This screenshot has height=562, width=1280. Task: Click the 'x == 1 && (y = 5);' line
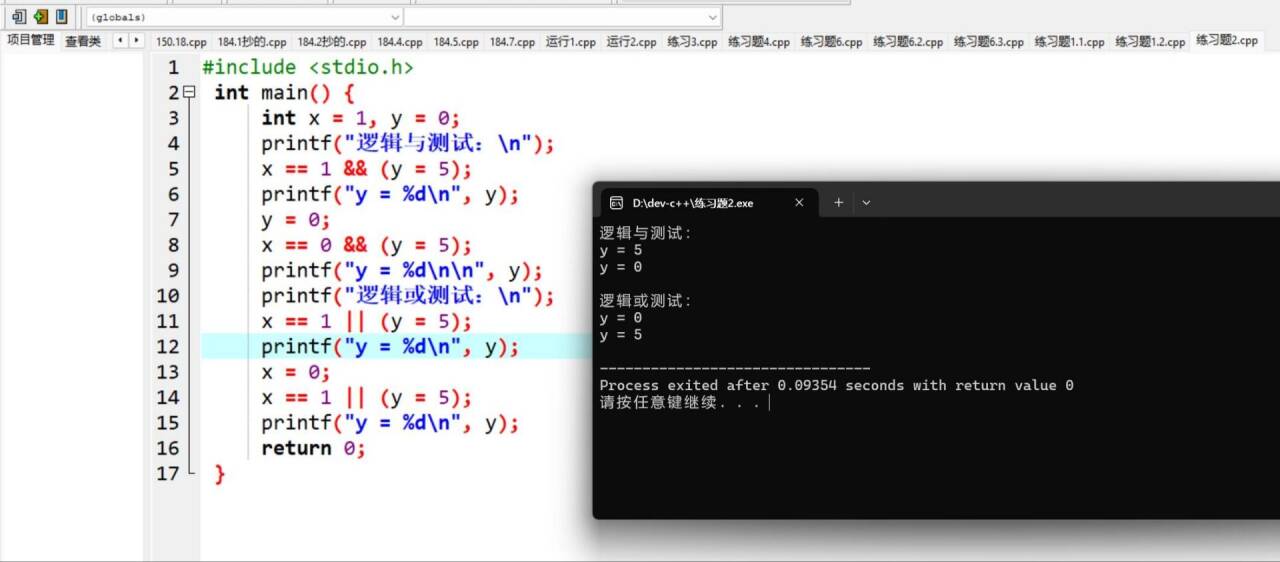point(366,169)
